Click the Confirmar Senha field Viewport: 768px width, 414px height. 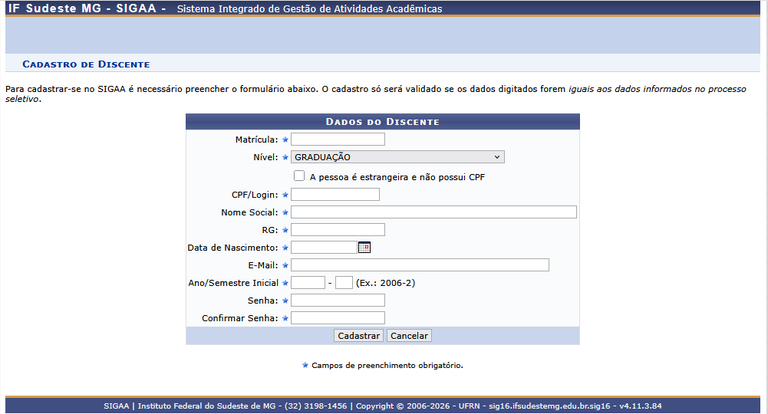337,318
